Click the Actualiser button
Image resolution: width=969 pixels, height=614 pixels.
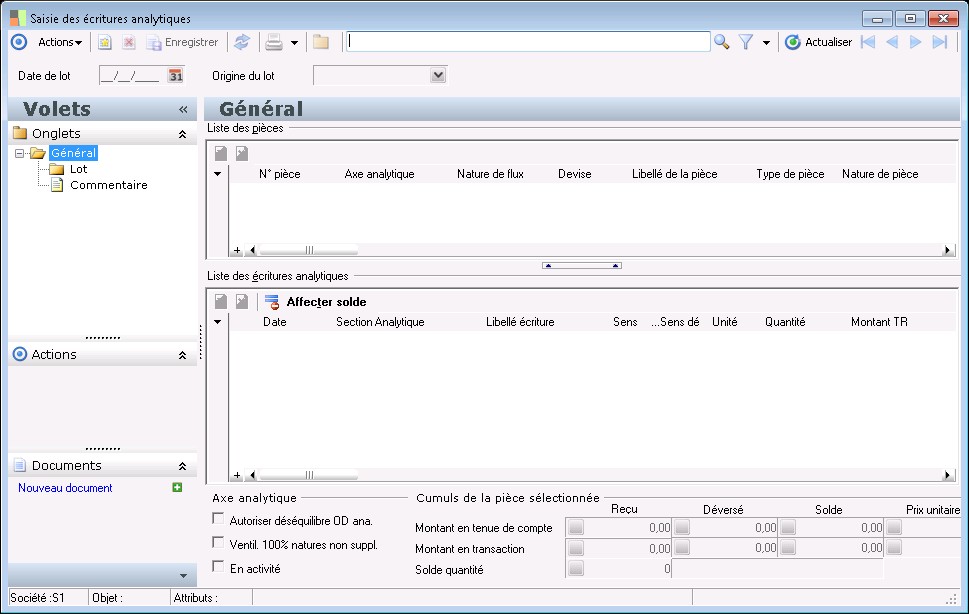[819, 42]
